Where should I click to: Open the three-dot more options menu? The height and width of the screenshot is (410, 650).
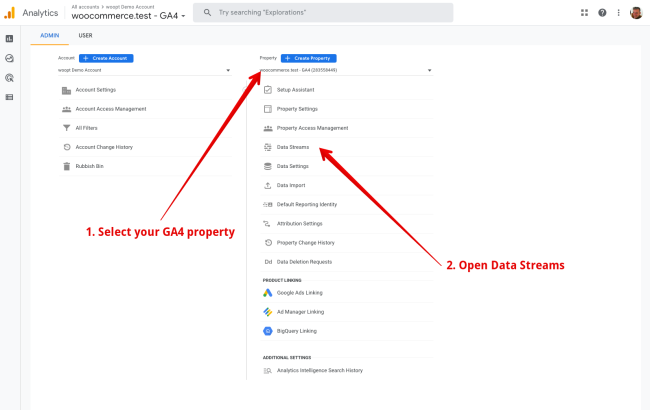pos(618,13)
